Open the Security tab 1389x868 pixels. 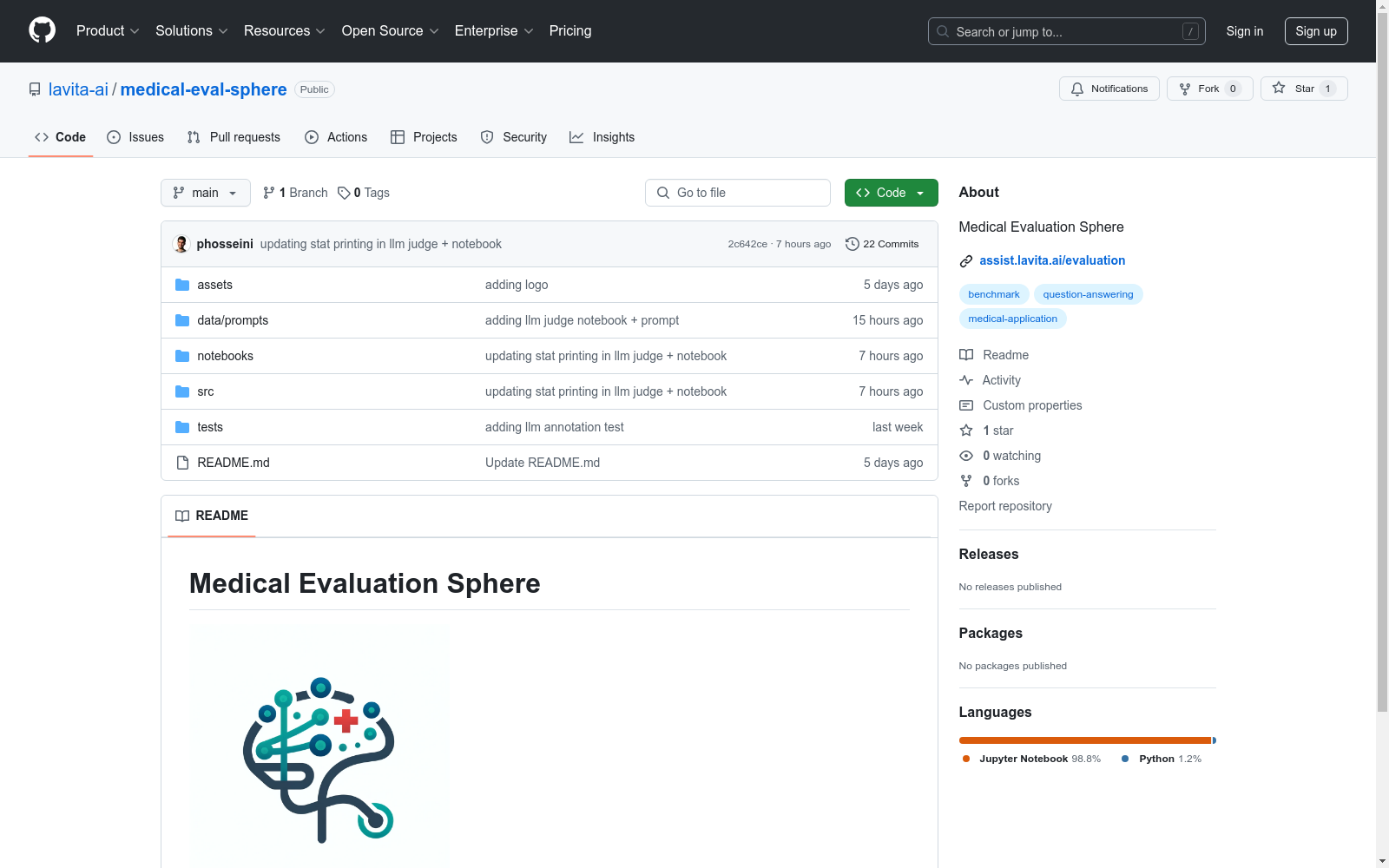point(514,137)
